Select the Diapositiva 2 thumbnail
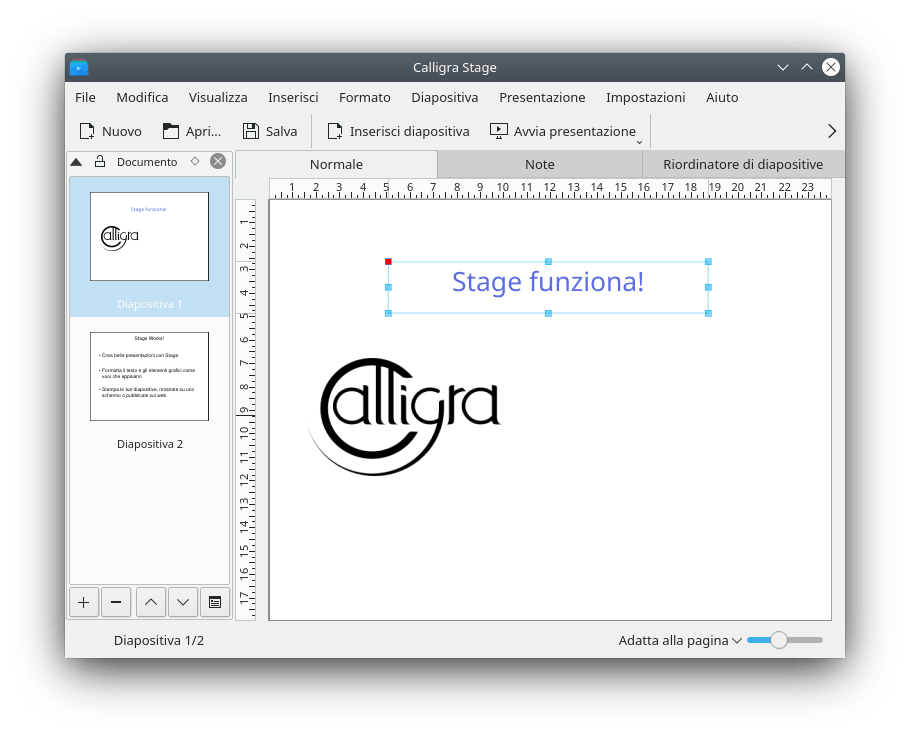The height and width of the screenshot is (735, 910). (x=149, y=377)
